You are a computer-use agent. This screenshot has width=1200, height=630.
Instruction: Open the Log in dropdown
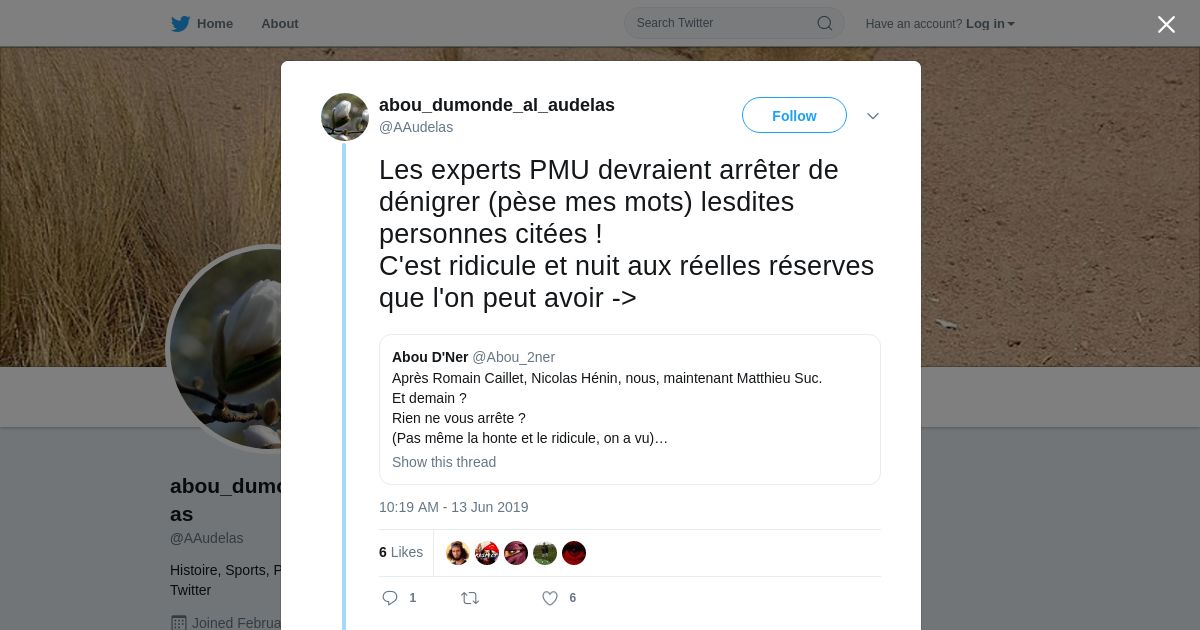(x=990, y=24)
